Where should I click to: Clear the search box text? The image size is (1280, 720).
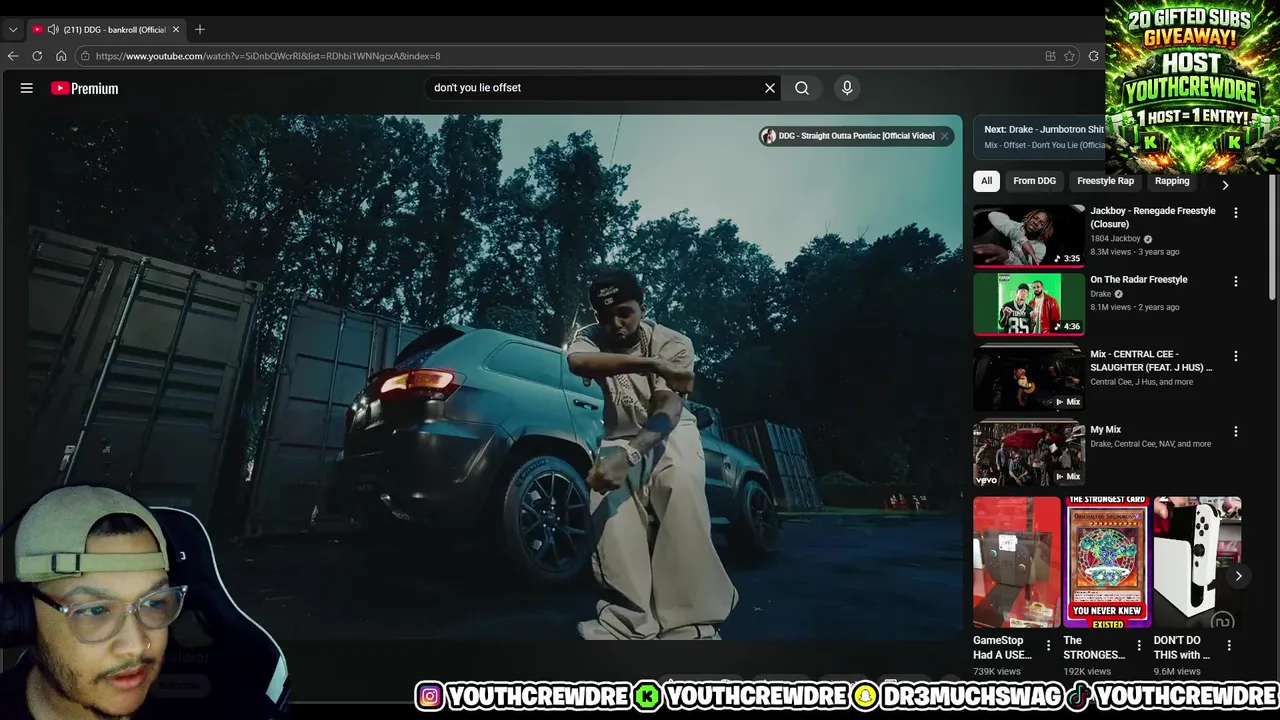click(770, 88)
